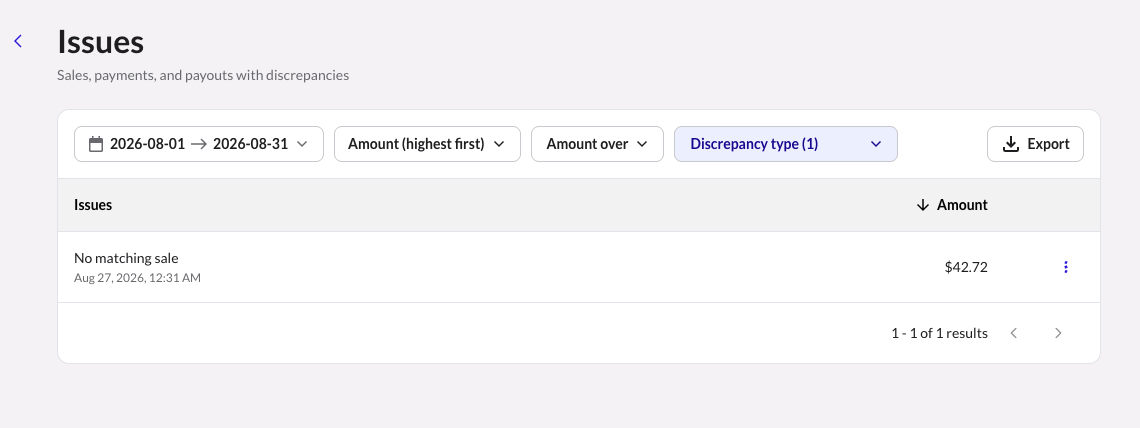Select the No matching sale issue row
The width and height of the screenshot is (1140, 428).
point(579,267)
